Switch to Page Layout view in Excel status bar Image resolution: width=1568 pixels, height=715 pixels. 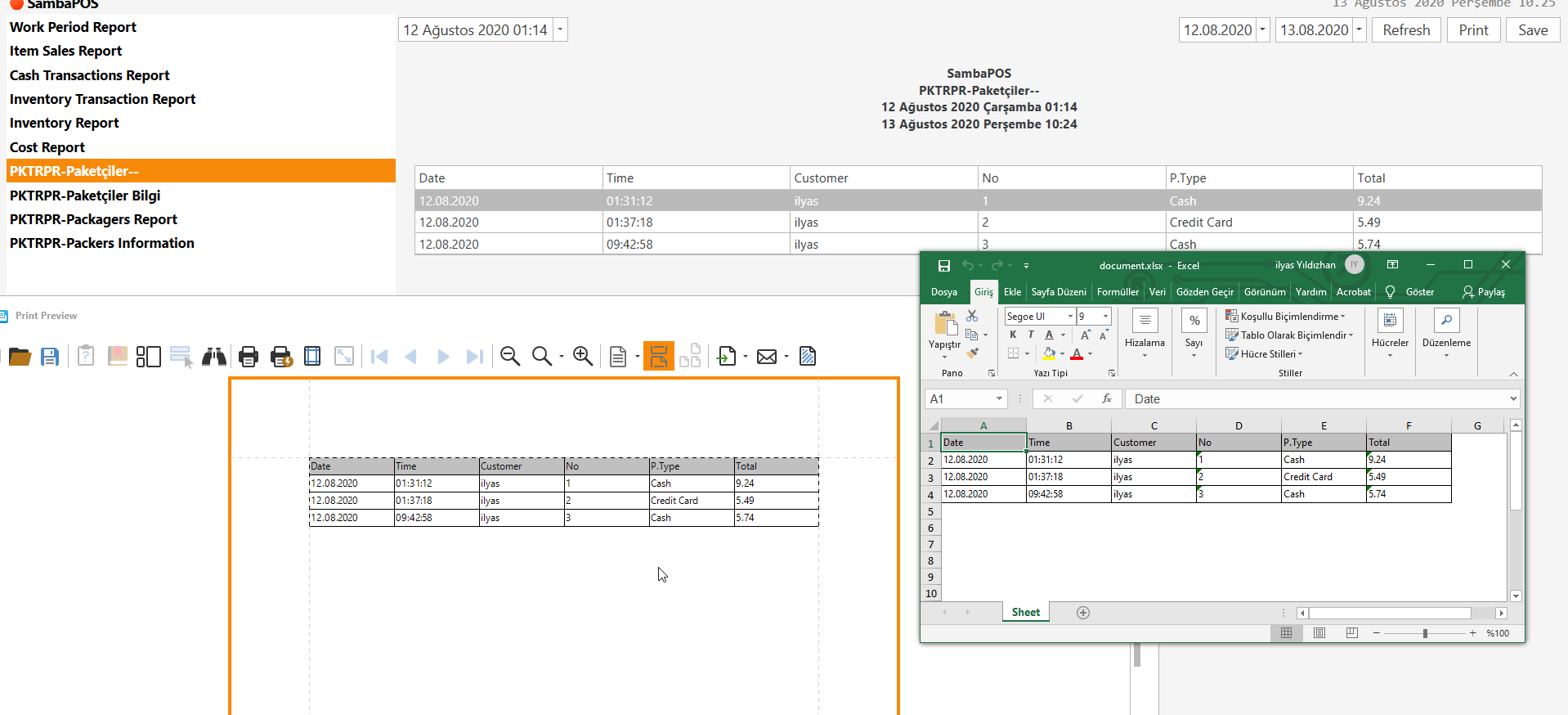coord(1319,633)
